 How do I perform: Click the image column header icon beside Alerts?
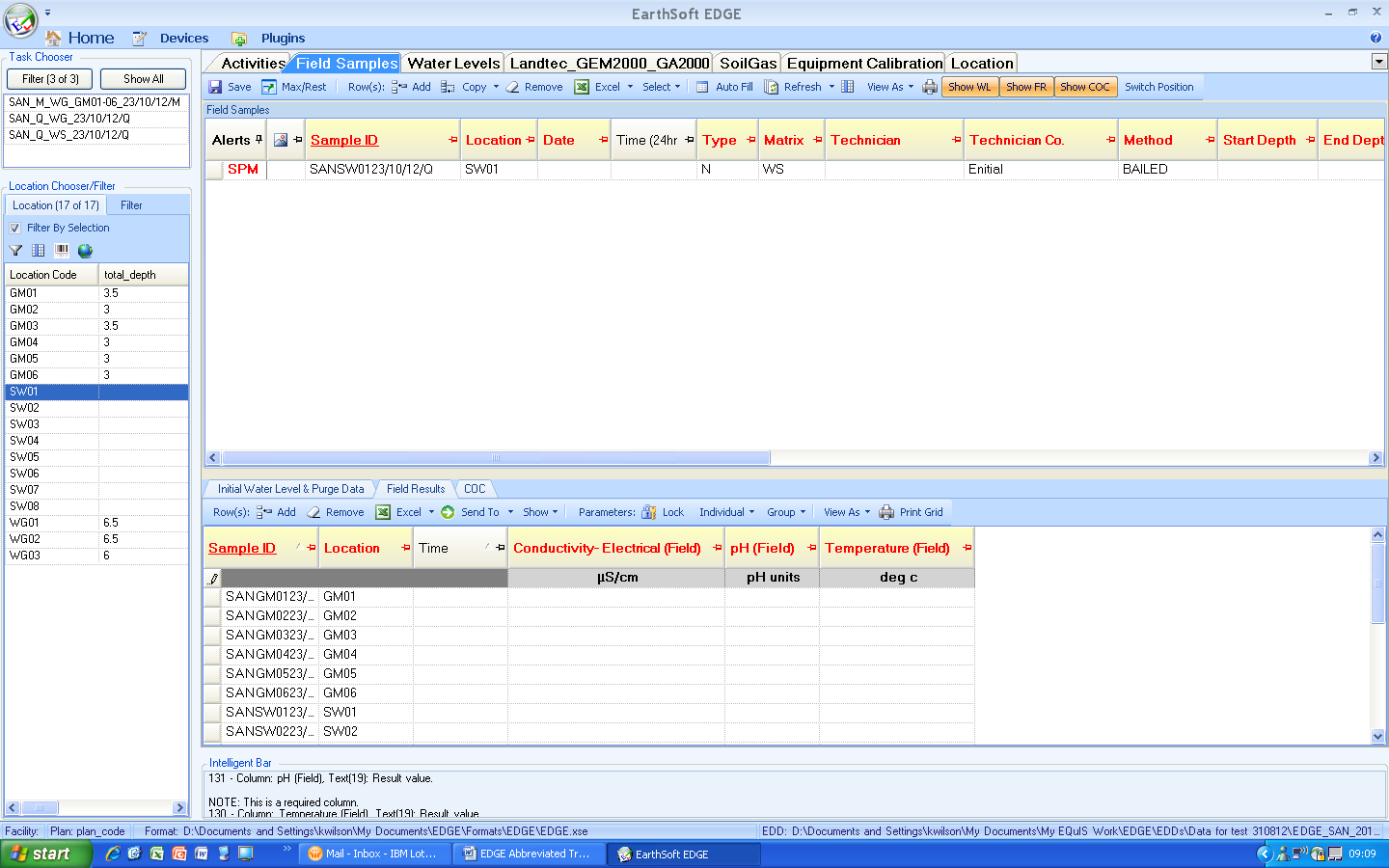click(281, 140)
